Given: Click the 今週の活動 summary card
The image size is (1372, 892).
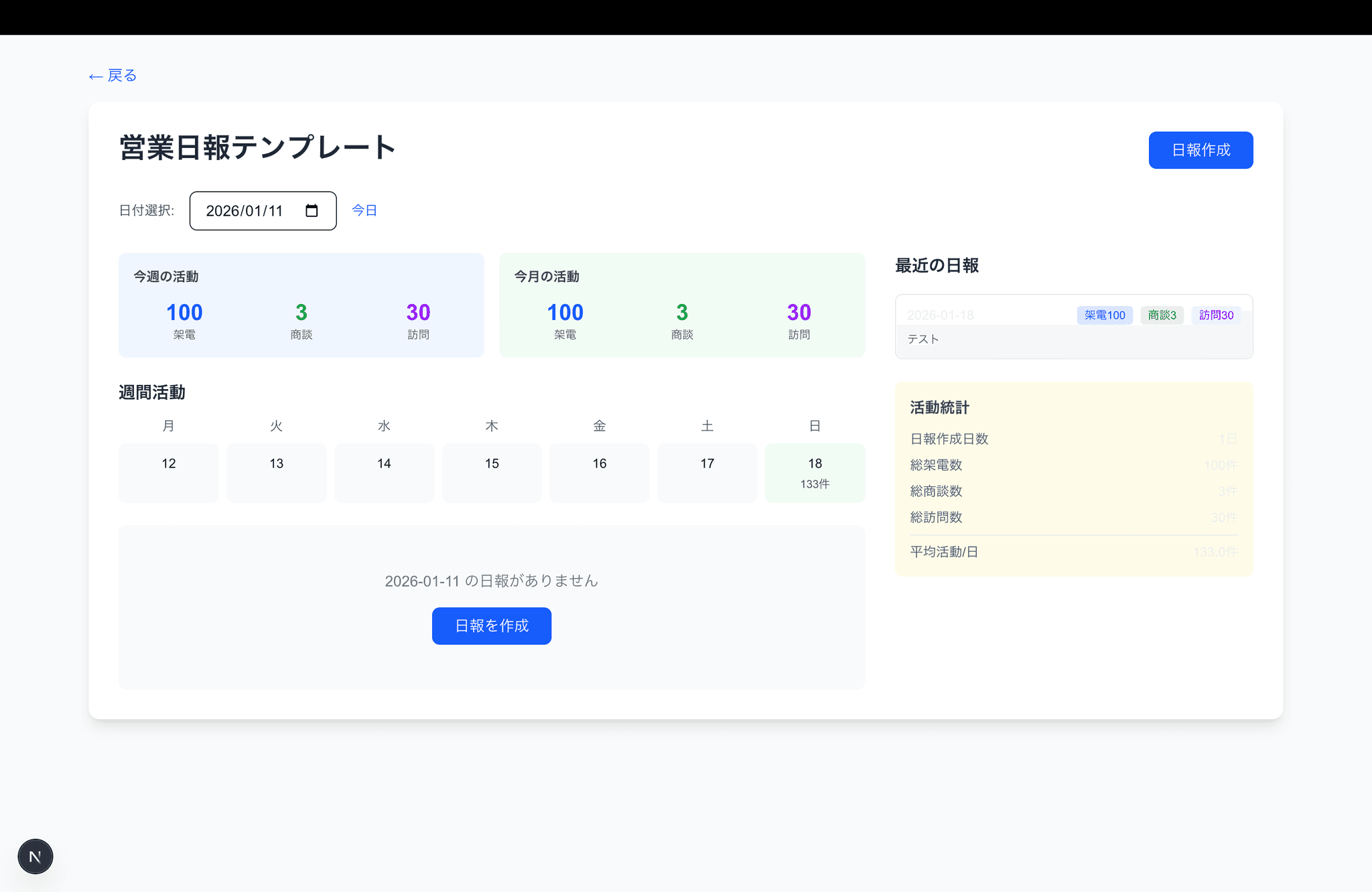Looking at the screenshot, I should 301,305.
